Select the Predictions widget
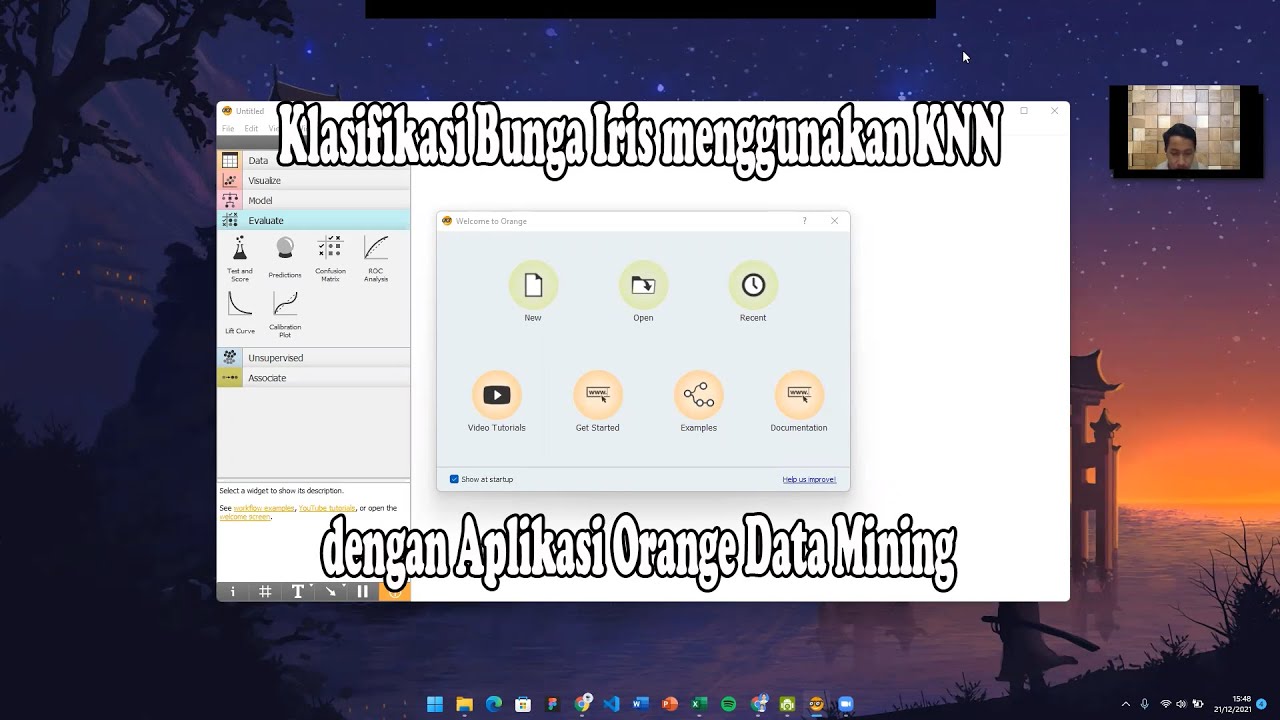The image size is (1280, 720). pos(285,259)
